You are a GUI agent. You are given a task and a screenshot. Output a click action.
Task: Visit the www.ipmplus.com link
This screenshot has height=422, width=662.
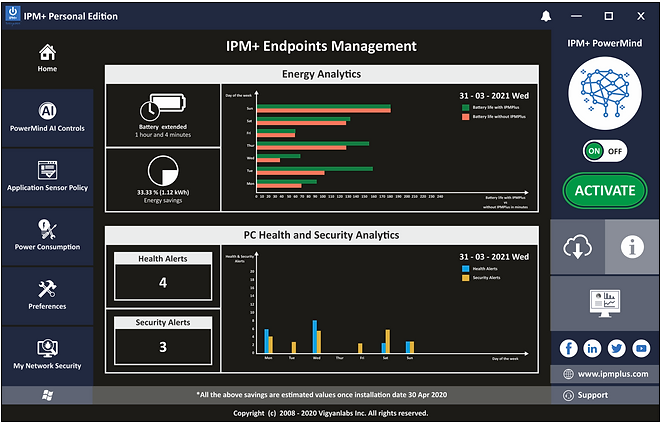tap(605, 374)
